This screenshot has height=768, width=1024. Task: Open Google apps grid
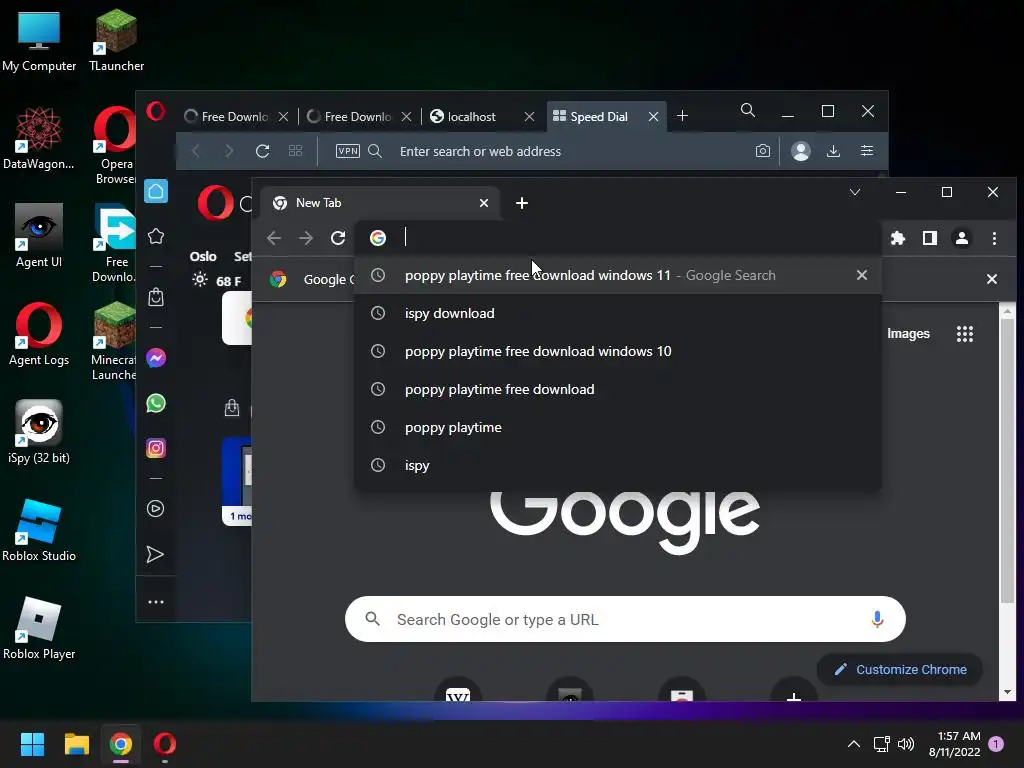[x=965, y=334]
